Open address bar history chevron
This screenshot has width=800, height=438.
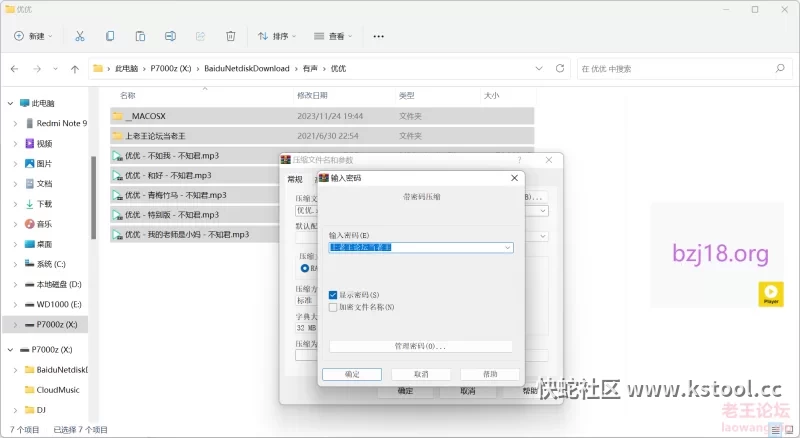pos(539,68)
